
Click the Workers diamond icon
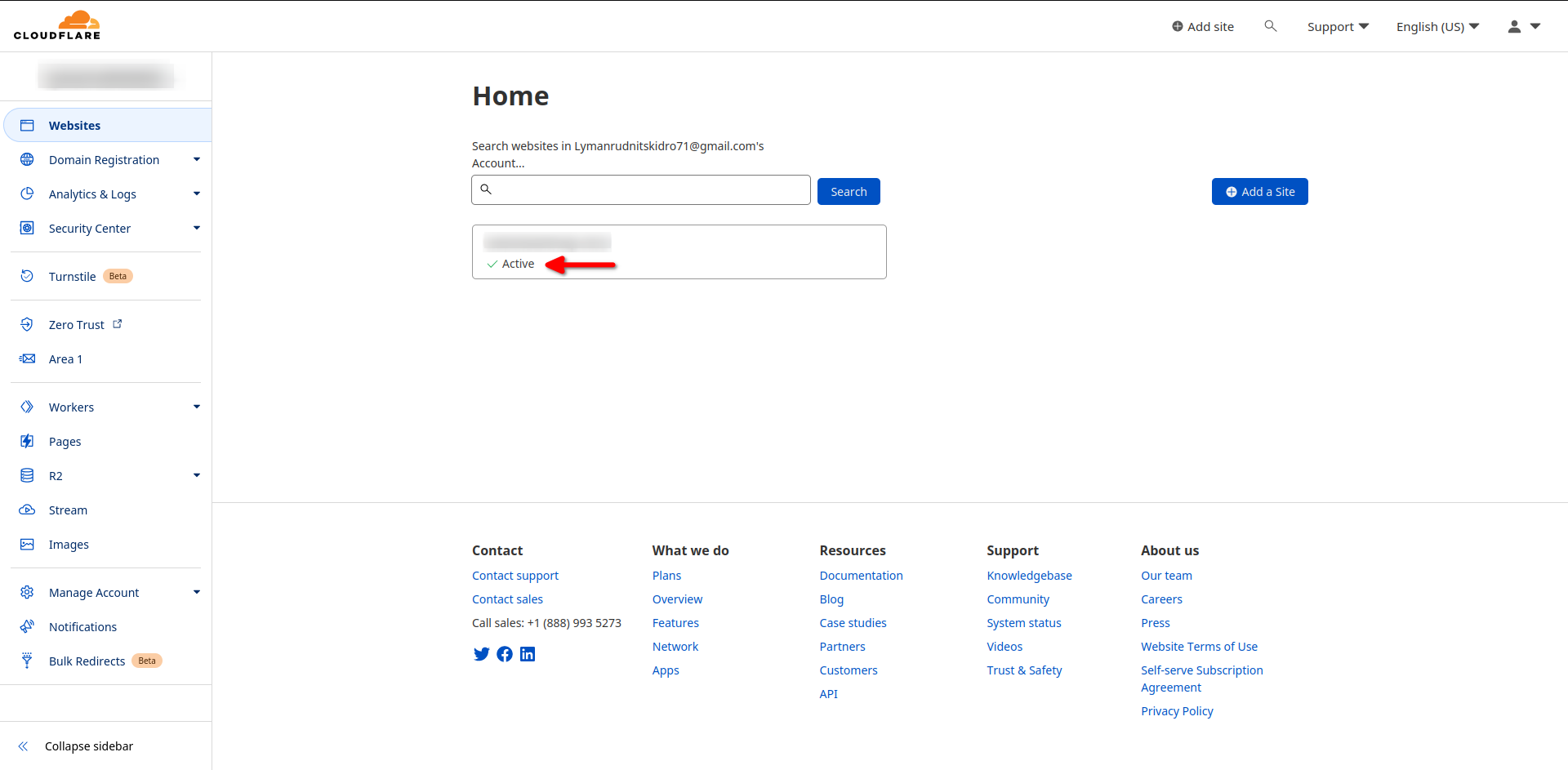(x=27, y=407)
